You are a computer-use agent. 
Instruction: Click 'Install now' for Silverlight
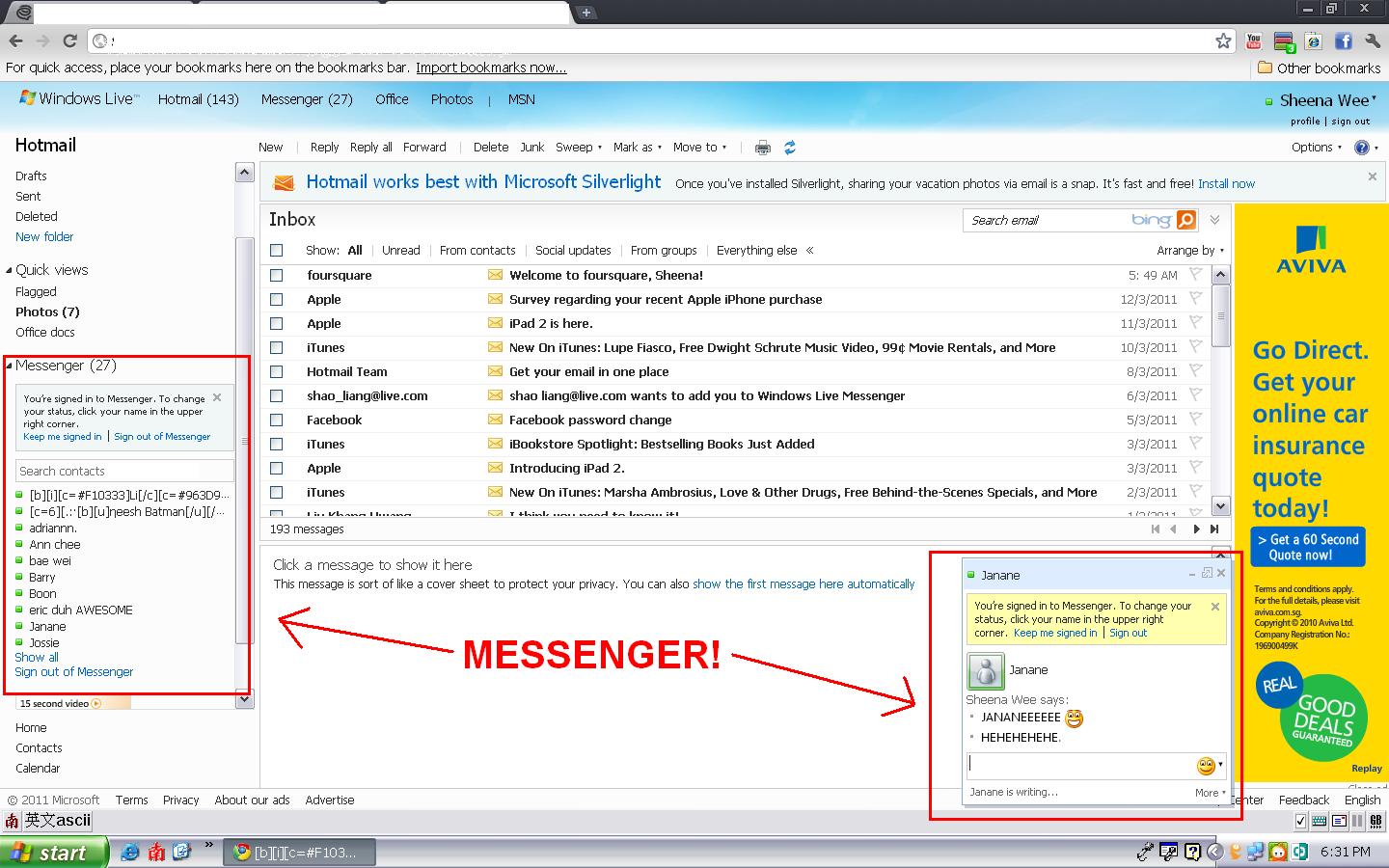[x=1226, y=183]
